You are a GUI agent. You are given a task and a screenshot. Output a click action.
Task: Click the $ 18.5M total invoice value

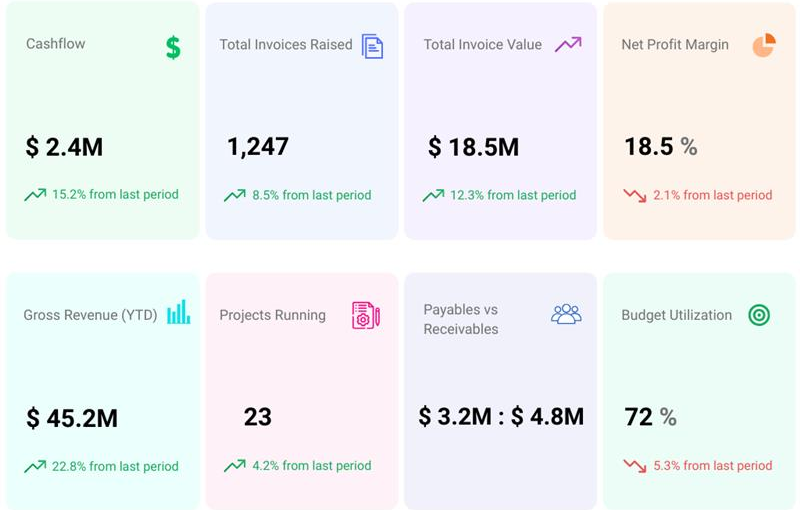pos(473,147)
